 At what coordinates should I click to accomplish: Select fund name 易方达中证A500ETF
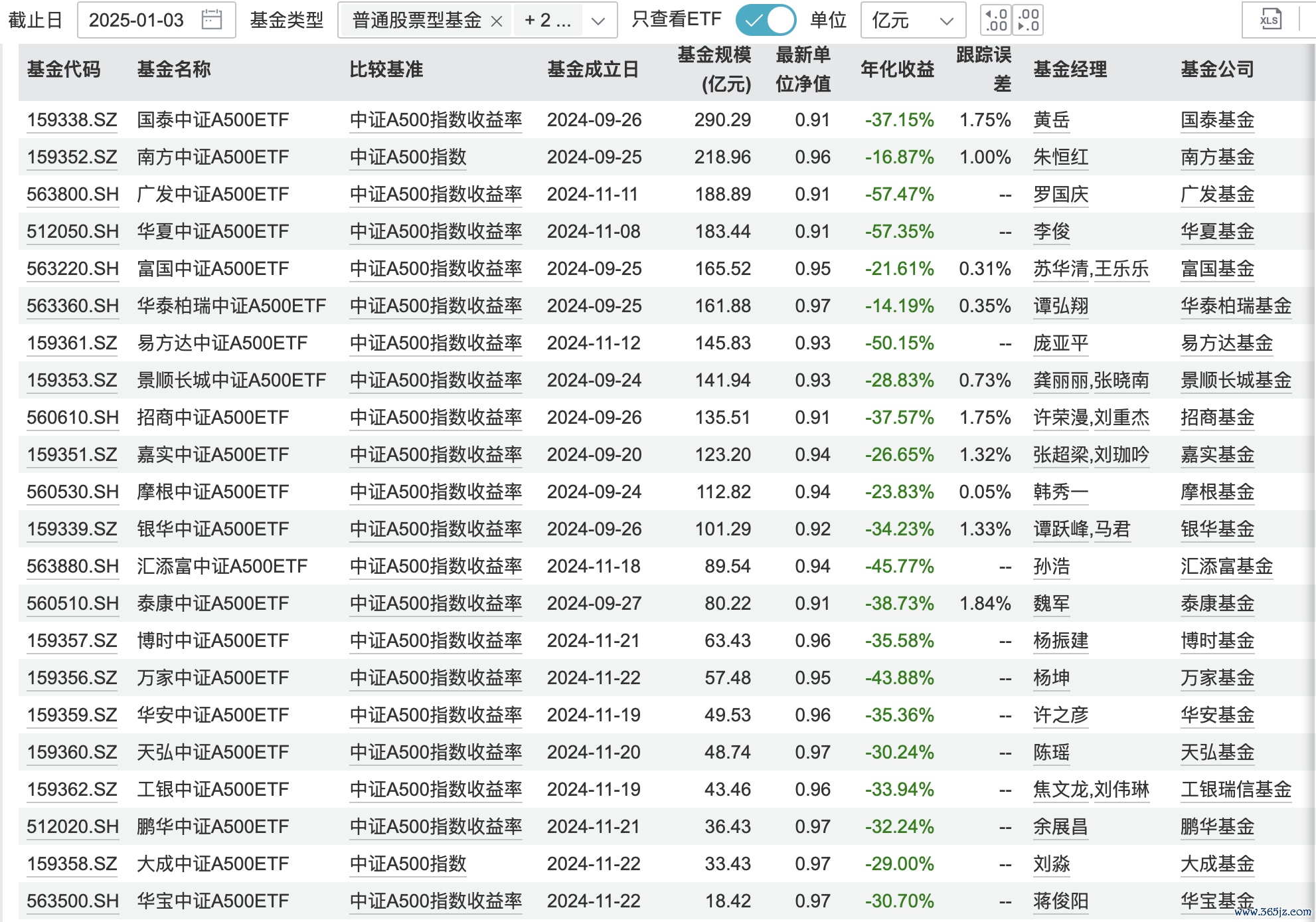(222, 343)
